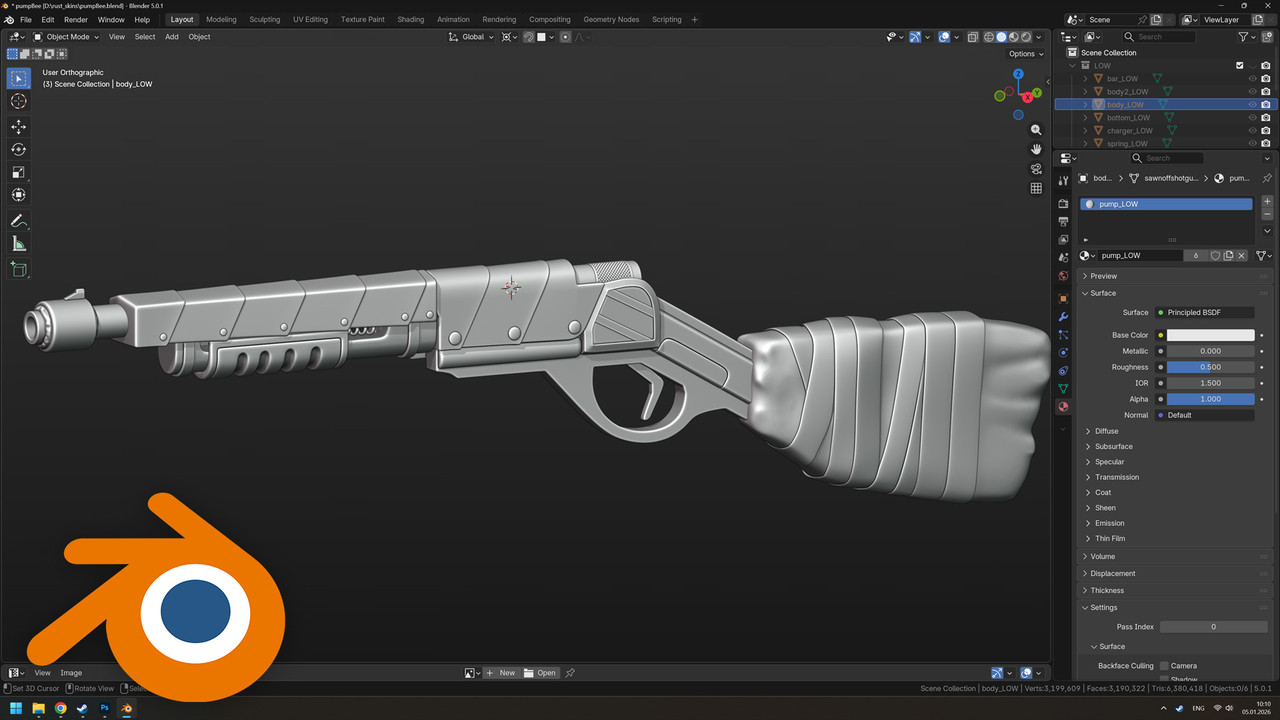Open the Object Mode dropdown
The image size is (1280, 720).
pyautogui.click(x=67, y=37)
